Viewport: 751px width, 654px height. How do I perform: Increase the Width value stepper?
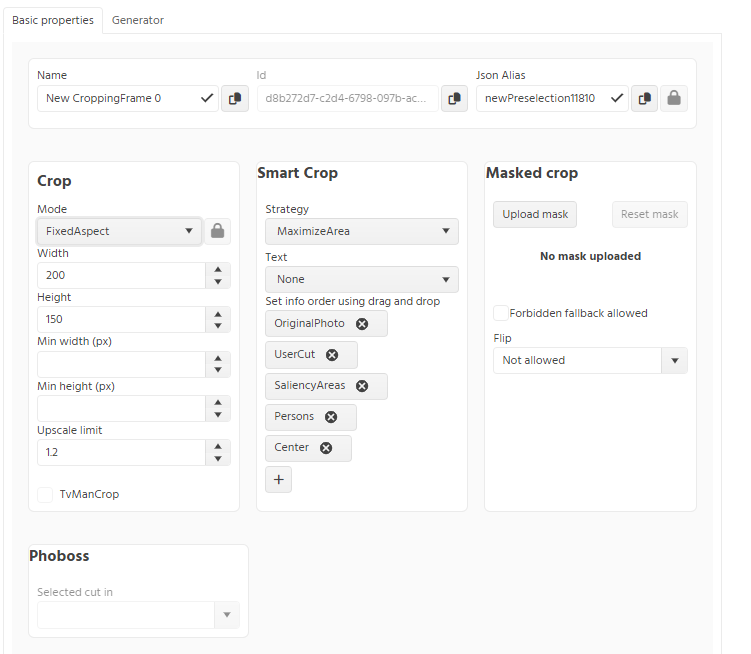[218, 269]
